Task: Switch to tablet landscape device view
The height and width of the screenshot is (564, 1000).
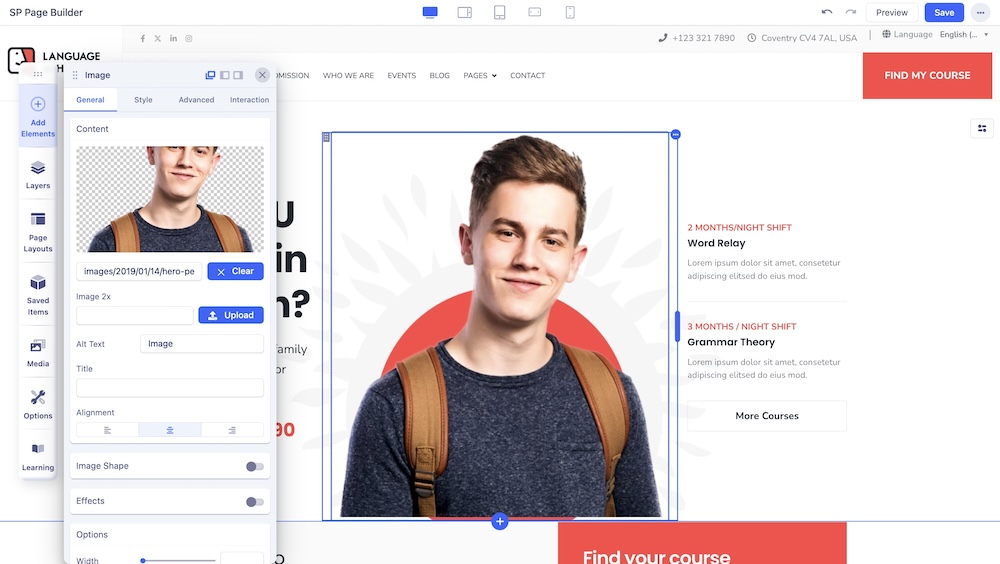Action: click(x=465, y=12)
